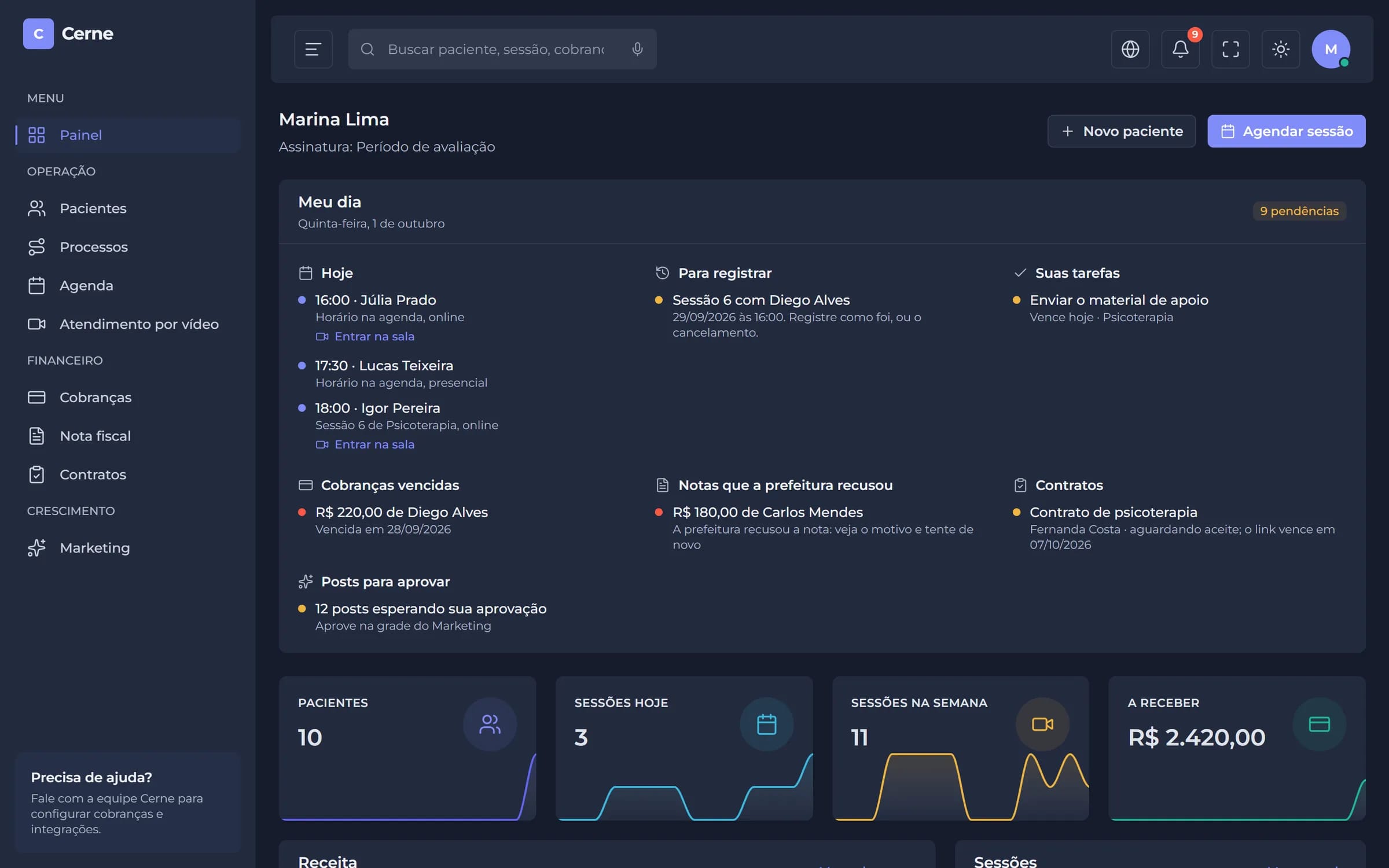Open Agenda in sidebar
This screenshot has width=1389, height=868.
point(127,285)
